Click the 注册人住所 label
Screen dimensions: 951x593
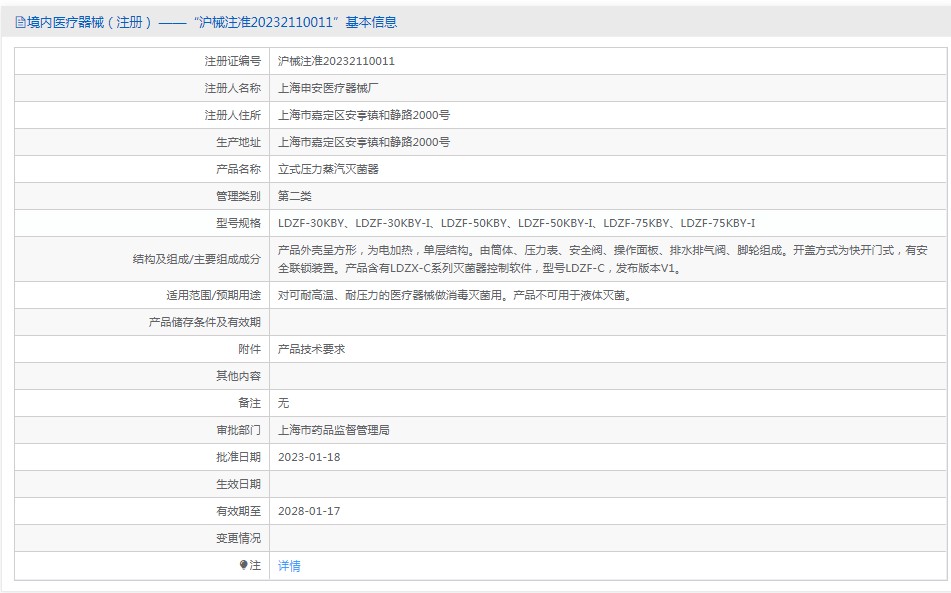pos(232,115)
